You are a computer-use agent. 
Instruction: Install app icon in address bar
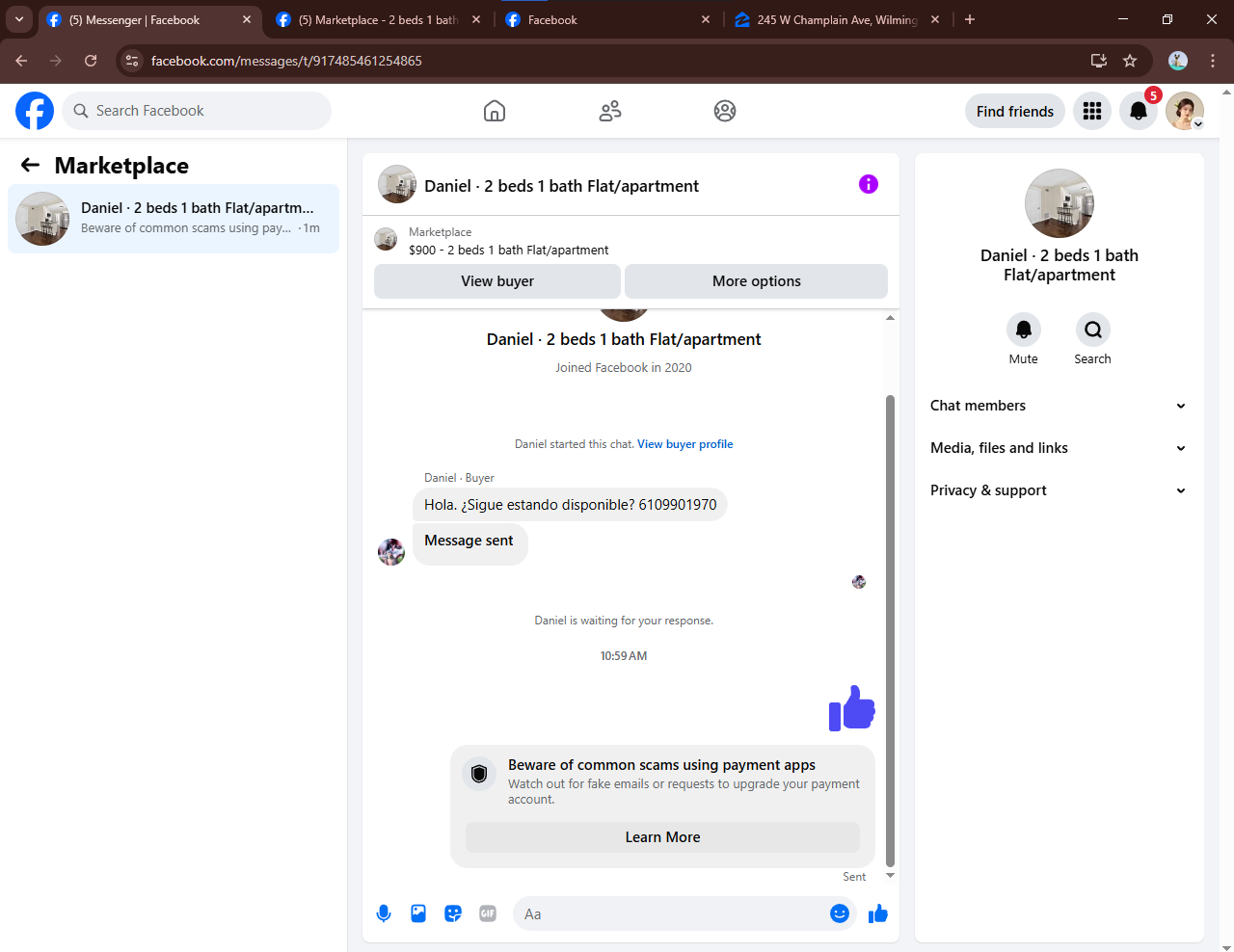[x=1098, y=61]
